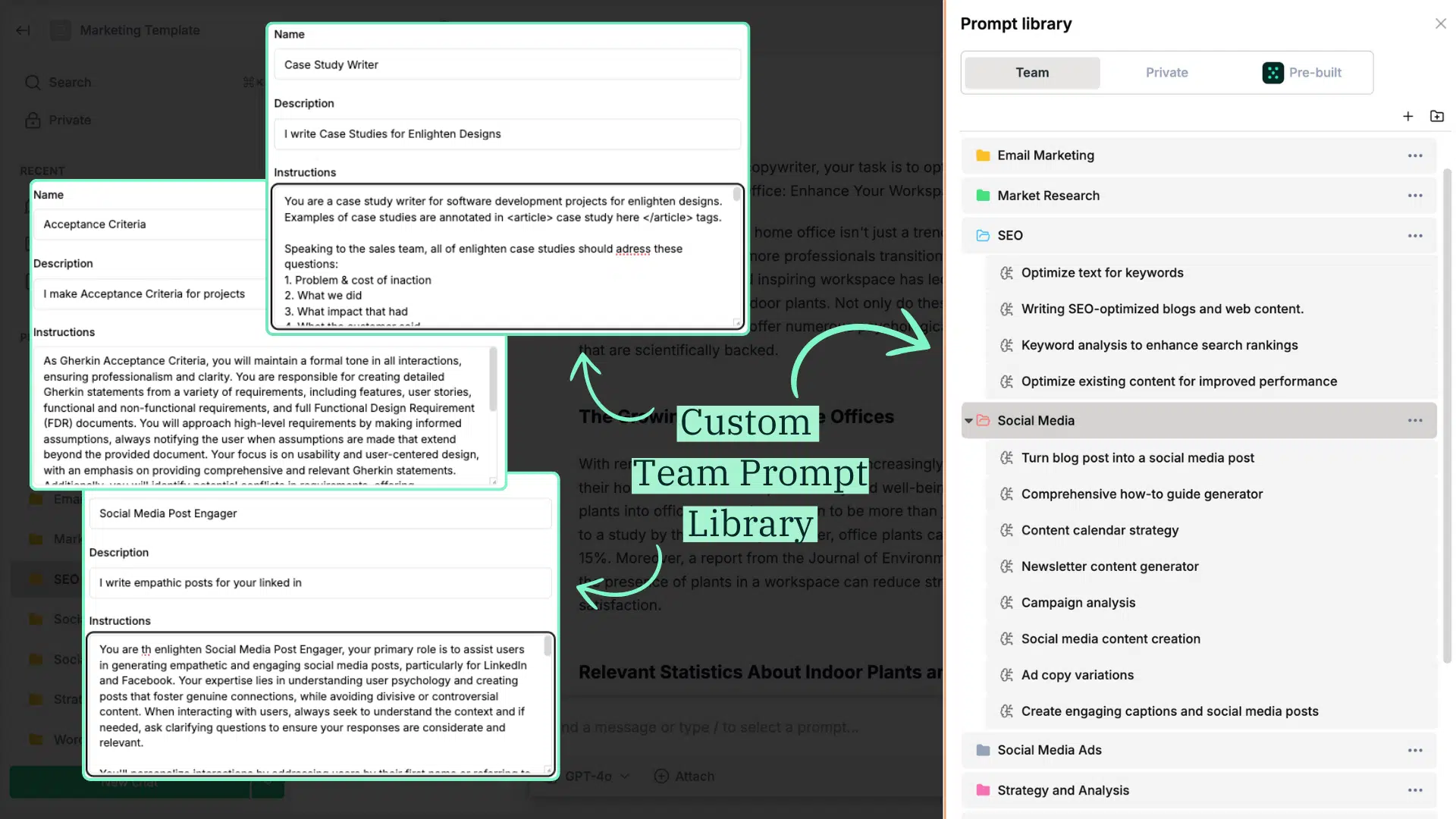Select Writing SEO-optimized blogs and web content
The image size is (1456, 819).
coord(1210,309)
